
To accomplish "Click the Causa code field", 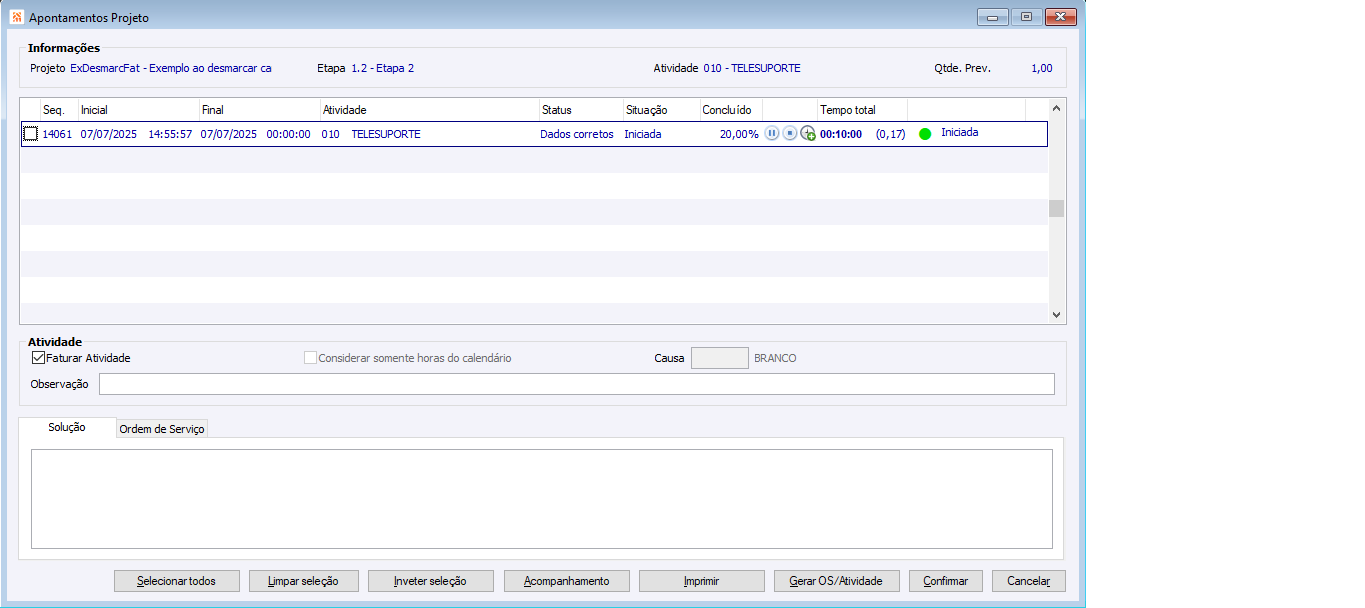I will [720, 358].
